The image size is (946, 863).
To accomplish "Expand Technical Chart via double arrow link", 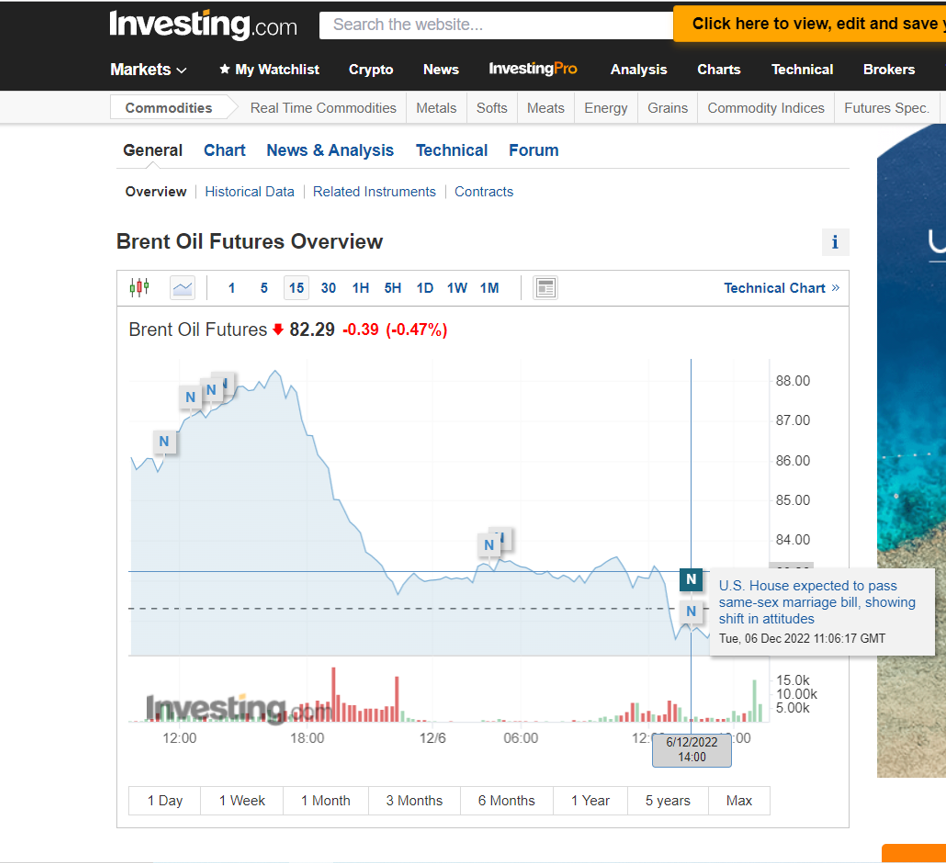I will [x=781, y=288].
